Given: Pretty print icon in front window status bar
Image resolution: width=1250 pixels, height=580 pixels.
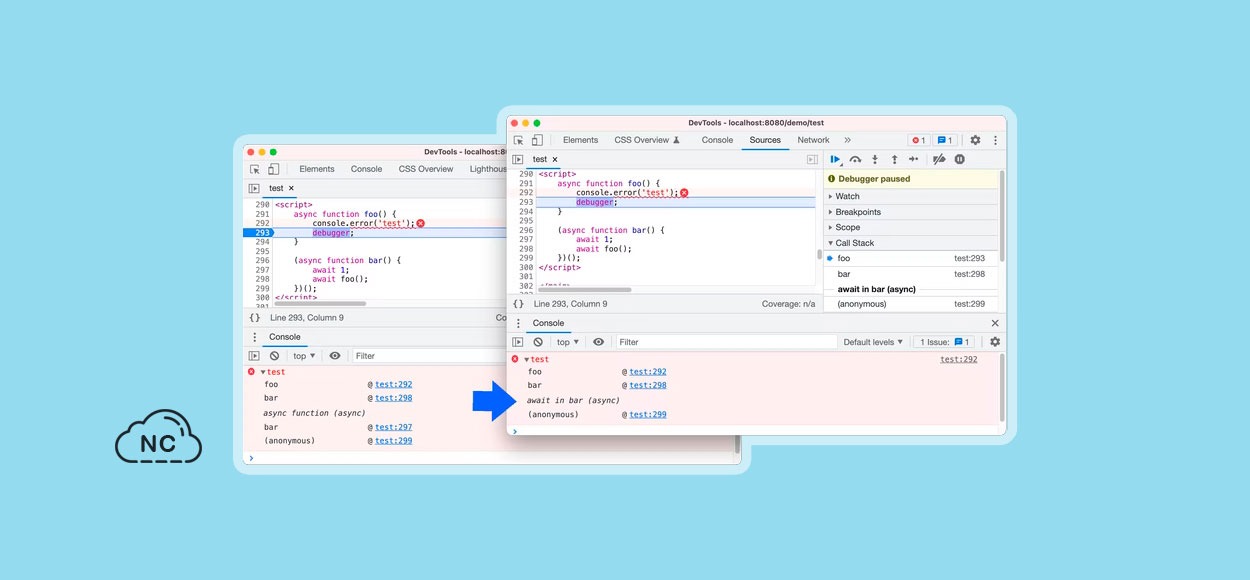Looking at the screenshot, I should tap(518, 304).
